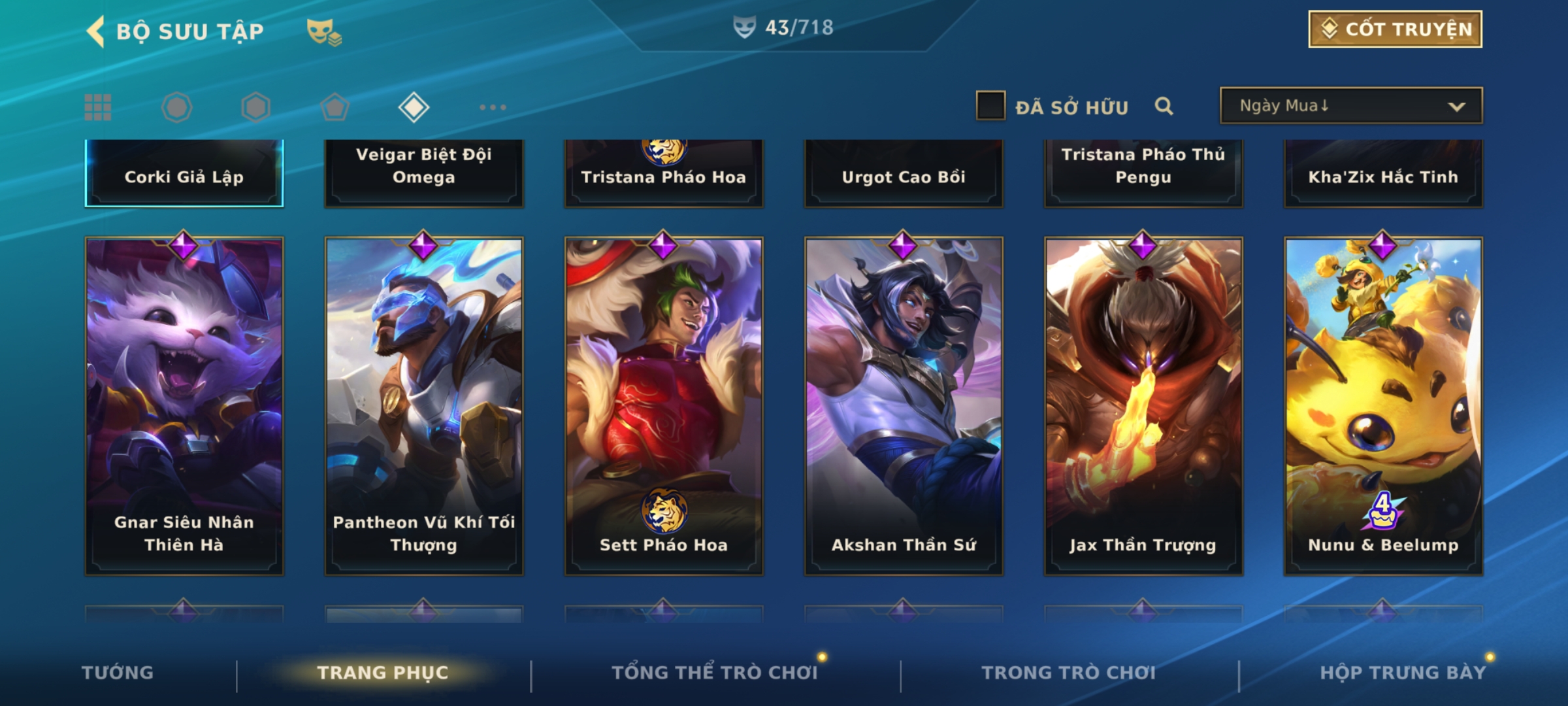The height and width of the screenshot is (706, 1568).
Task: Switch to the Tướng tab
Action: click(x=118, y=673)
